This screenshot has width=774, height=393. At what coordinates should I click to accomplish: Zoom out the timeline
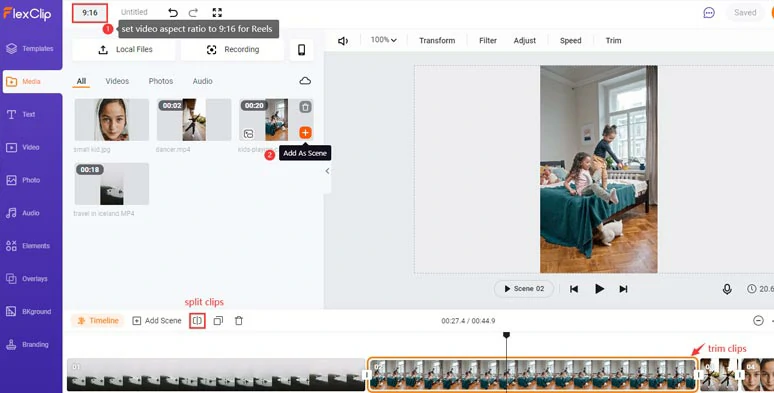point(759,321)
